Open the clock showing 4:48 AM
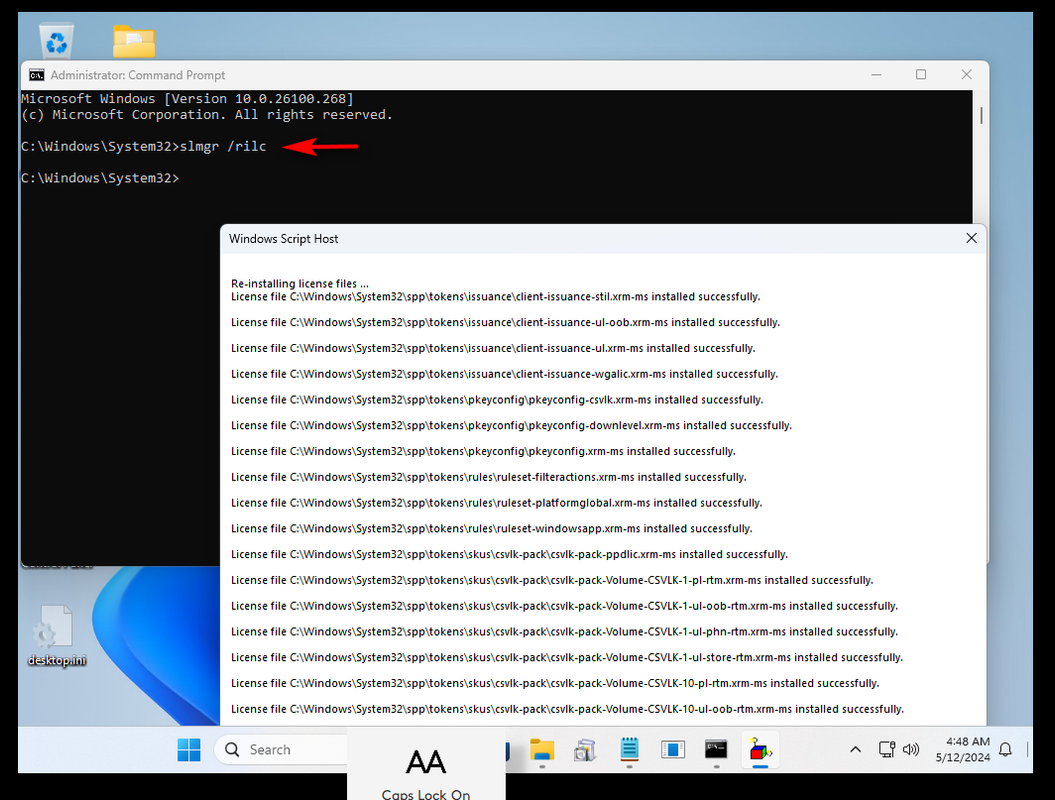Image resolution: width=1055 pixels, height=800 pixels. [968, 741]
